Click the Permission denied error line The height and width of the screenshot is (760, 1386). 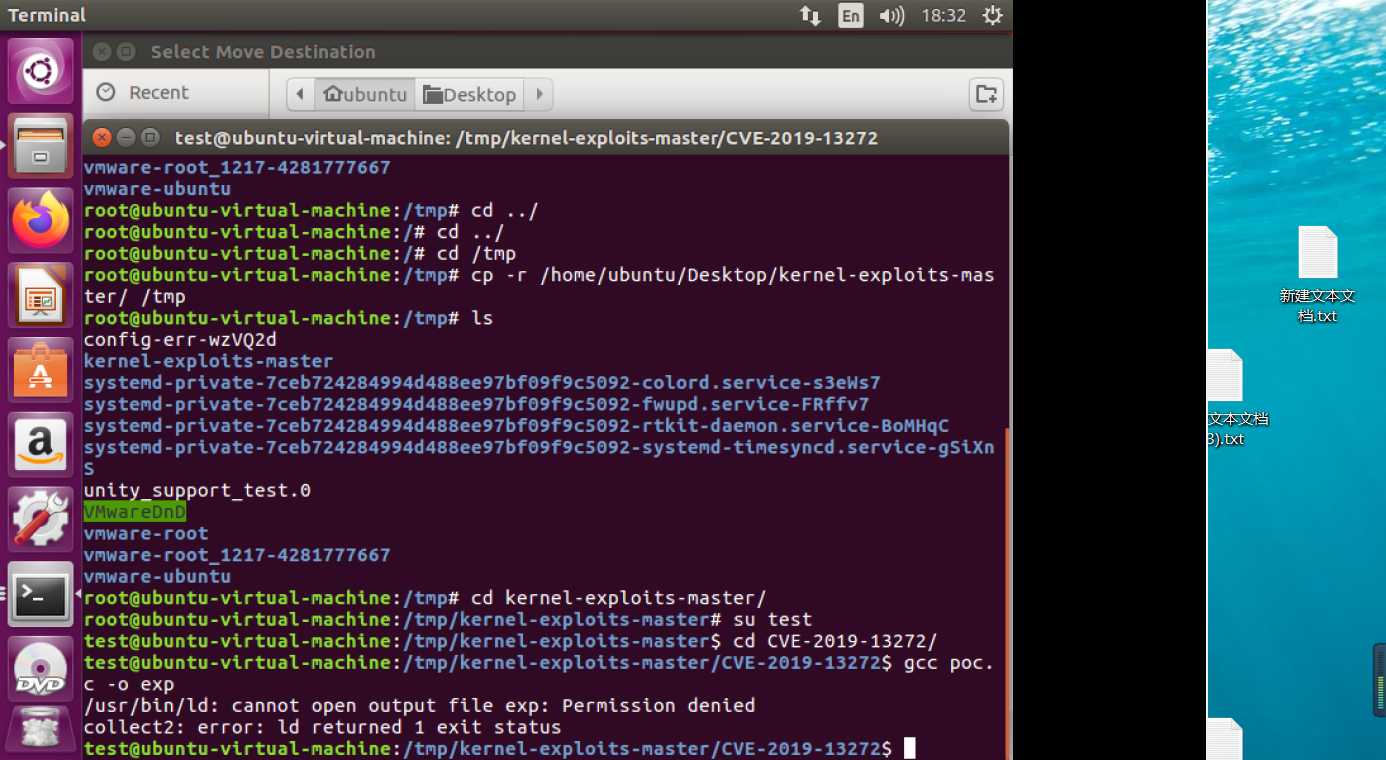(419, 706)
